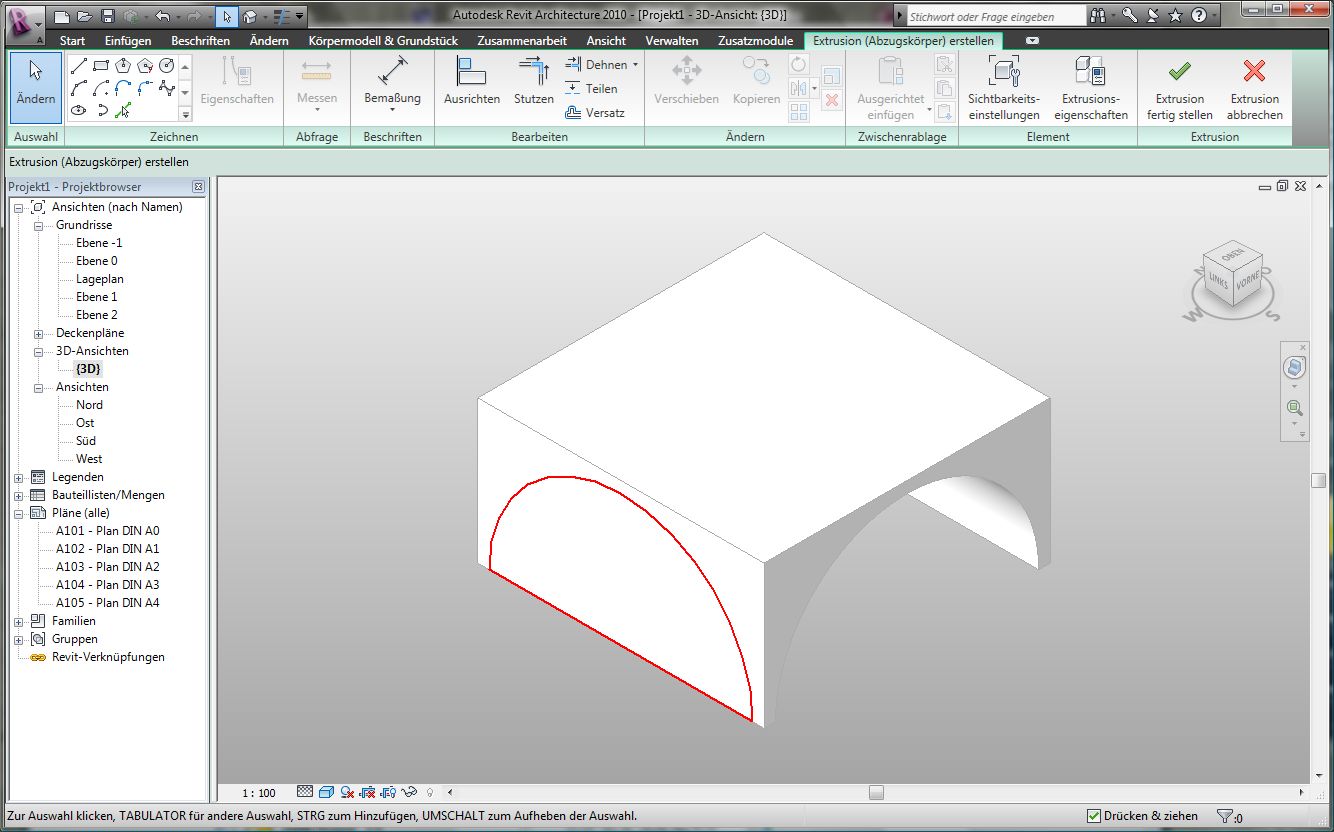The width and height of the screenshot is (1334, 832).
Task: Toggle crop region icon in view bar
Action: point(367,793)
